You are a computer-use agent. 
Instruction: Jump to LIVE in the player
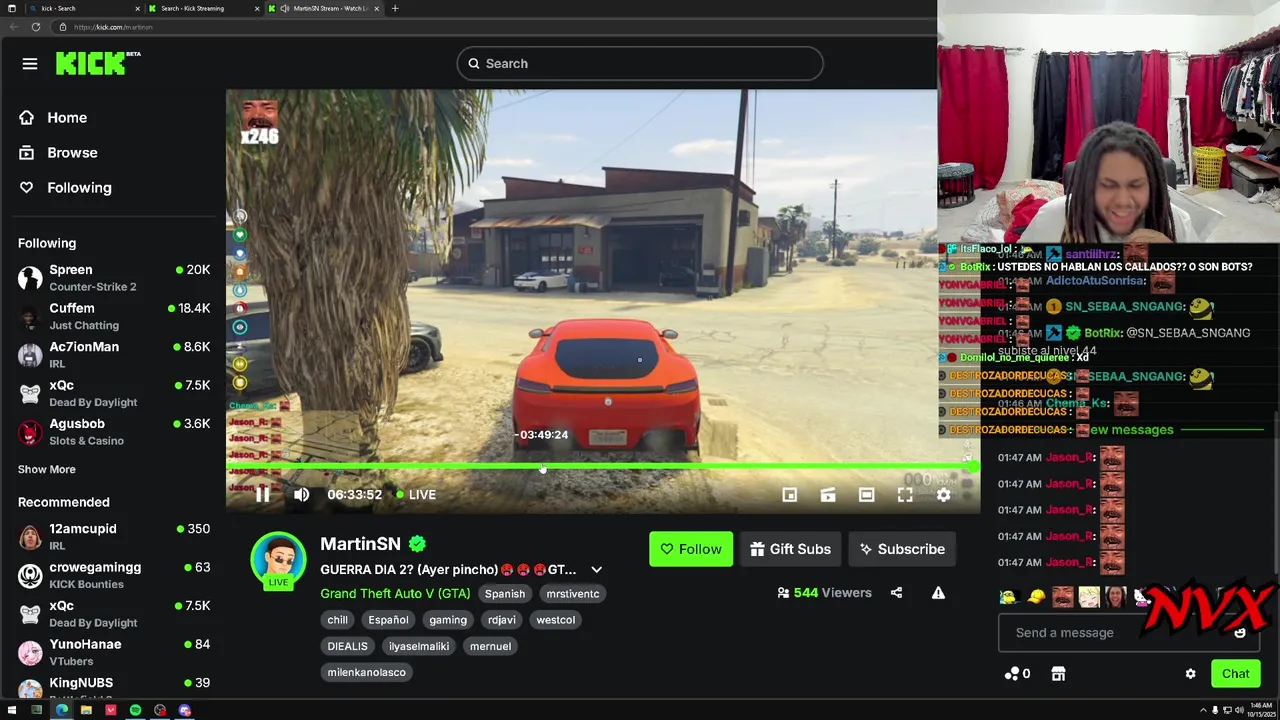click(x=415, y=495)
